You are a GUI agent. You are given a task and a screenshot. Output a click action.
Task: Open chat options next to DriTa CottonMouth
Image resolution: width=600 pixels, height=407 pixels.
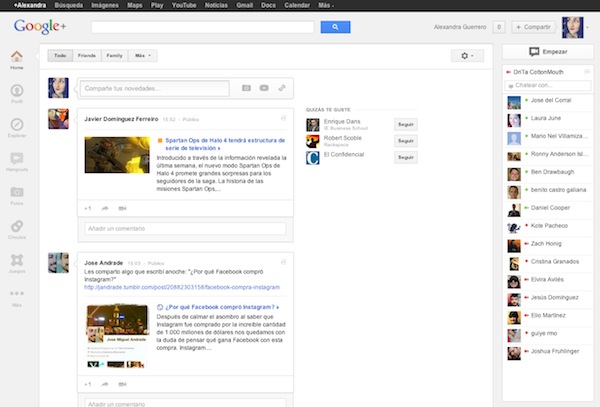coord(587,72)
